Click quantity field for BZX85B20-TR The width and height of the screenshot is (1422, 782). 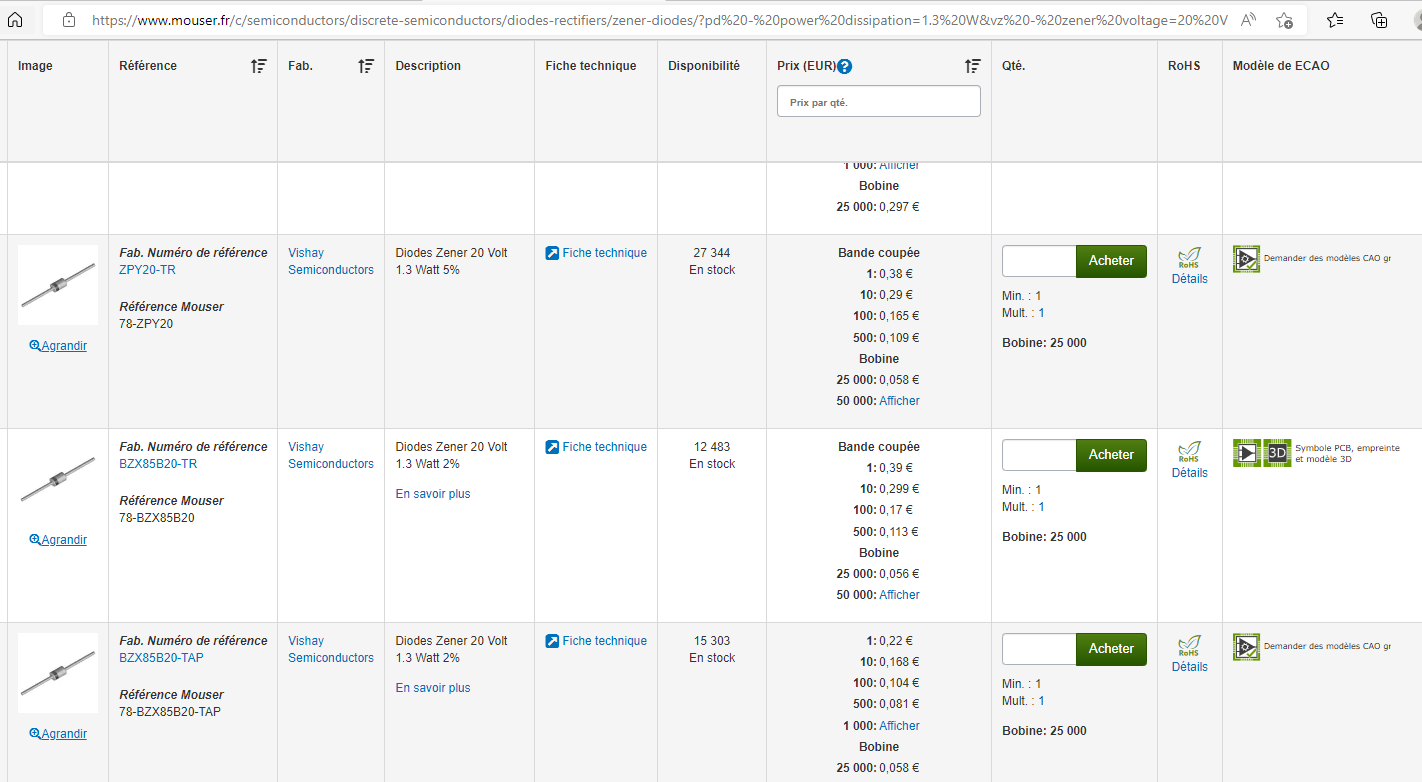pos(1039,455)
